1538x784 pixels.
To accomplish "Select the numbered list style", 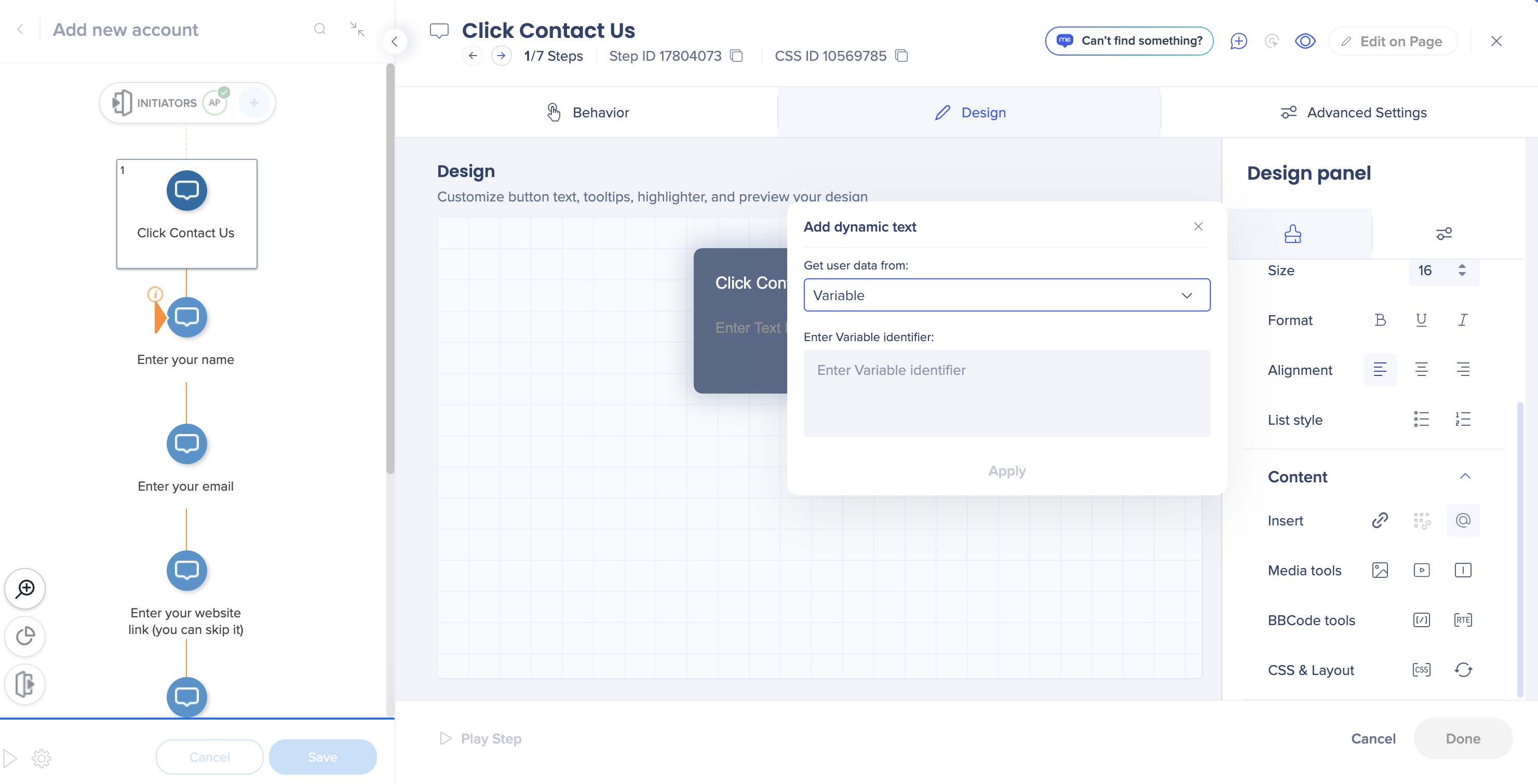I will [x=1463, y=419].
